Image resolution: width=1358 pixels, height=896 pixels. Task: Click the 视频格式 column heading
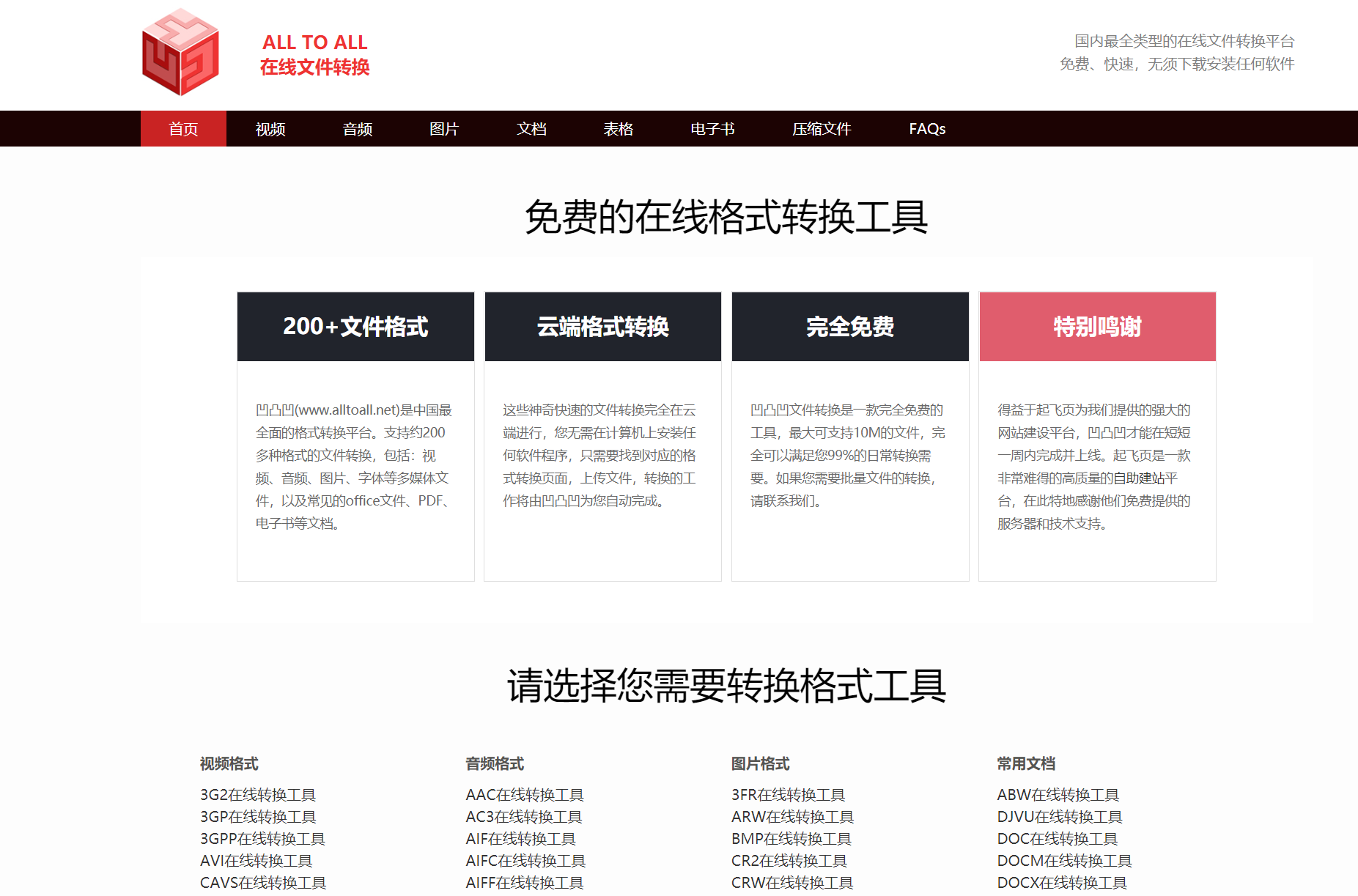(229, 763)
